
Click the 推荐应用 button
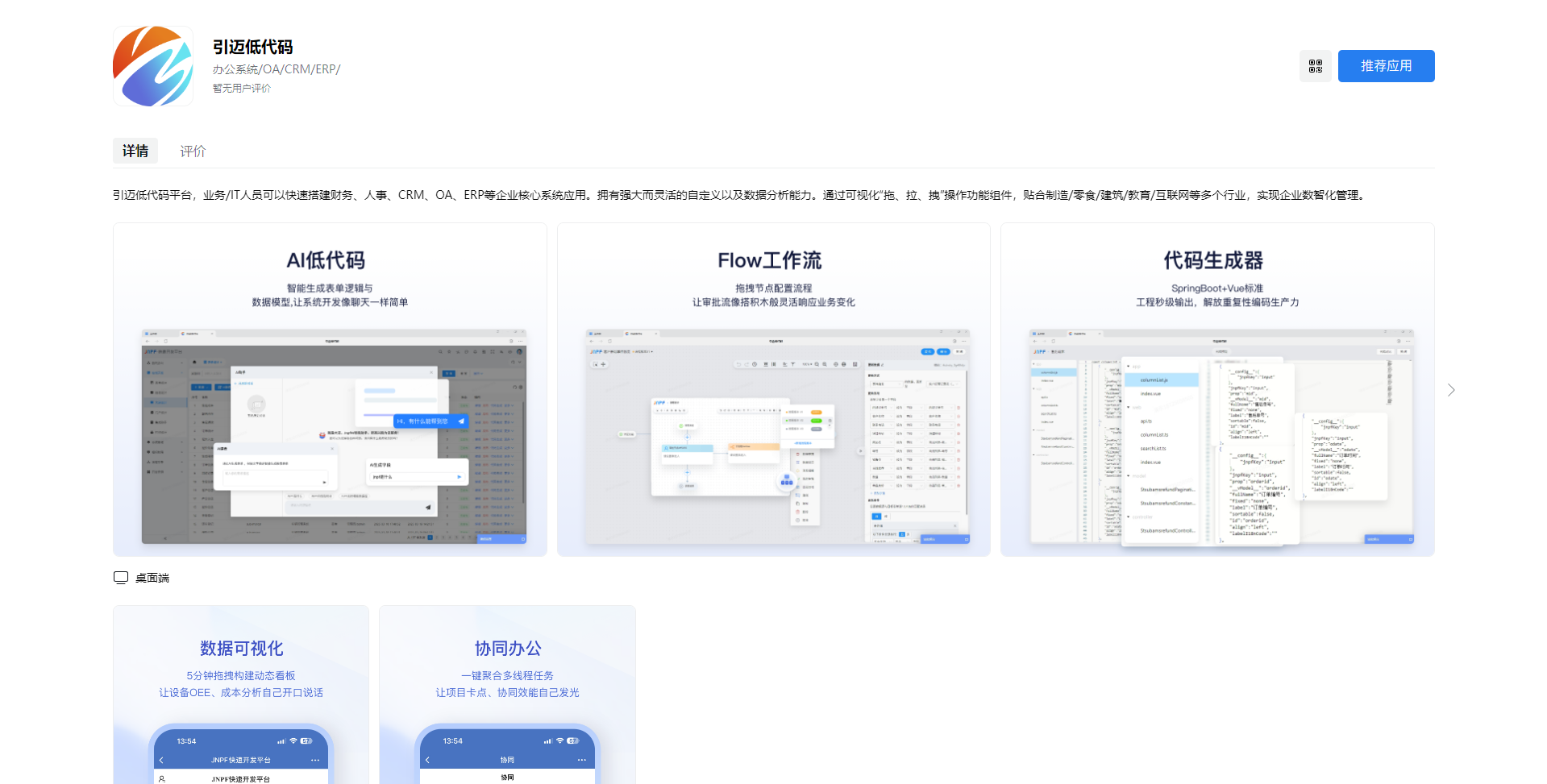(1386, 66)
